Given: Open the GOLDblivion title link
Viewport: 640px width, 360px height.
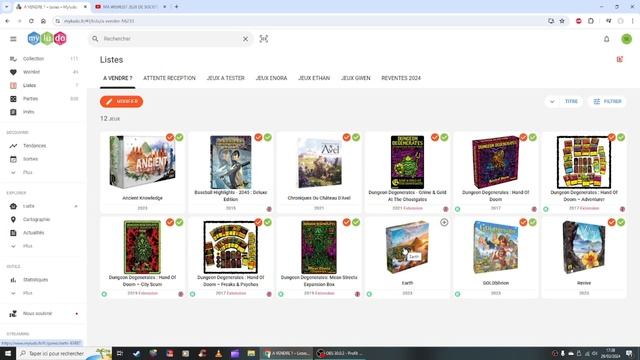Looking at the screenshot, I should tap(496, 283).
